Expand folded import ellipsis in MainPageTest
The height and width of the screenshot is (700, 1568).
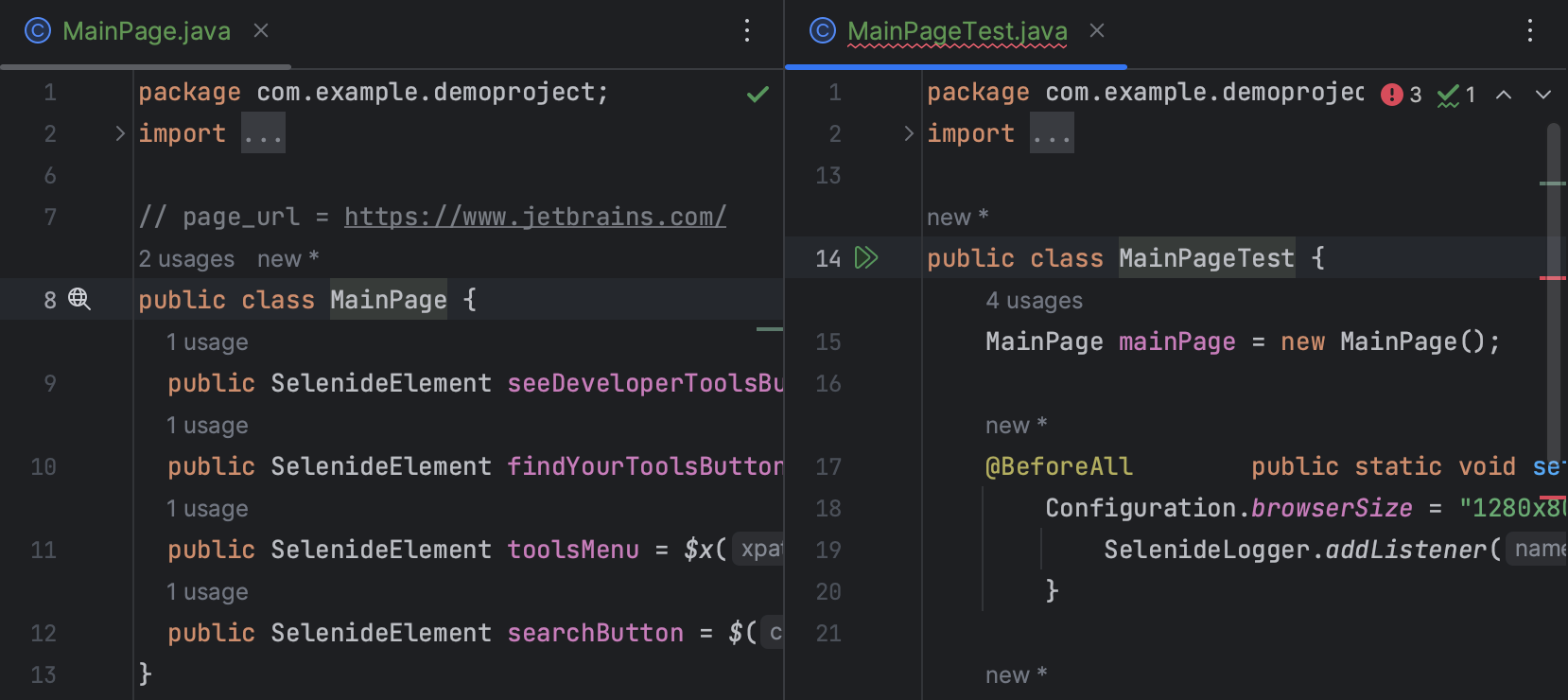(x=1052, y=134)
